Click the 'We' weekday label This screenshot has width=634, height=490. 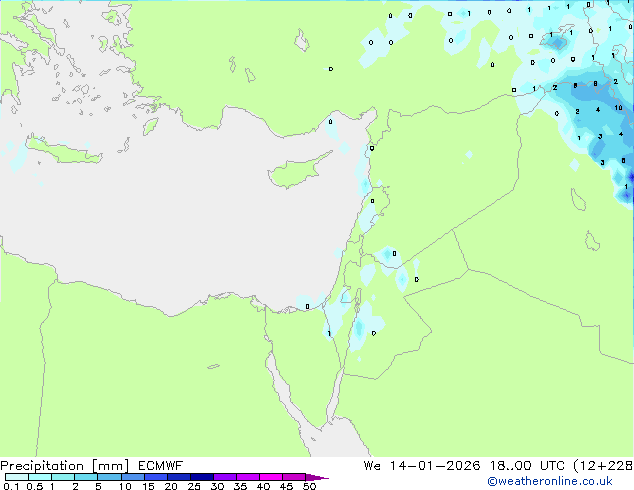point(372,466)
